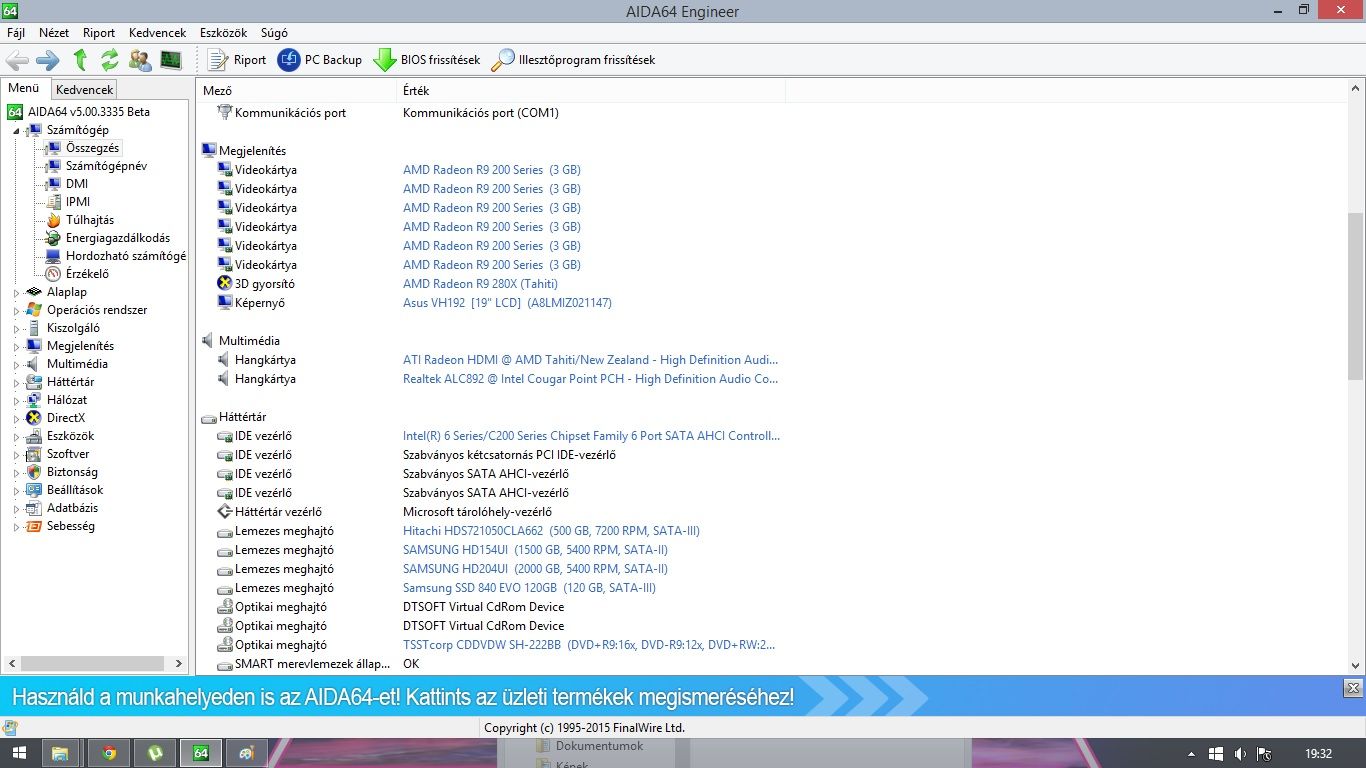This screenshot has height=768, width=1366.
Task: Open the Riport menu
Action: point(99,33)
